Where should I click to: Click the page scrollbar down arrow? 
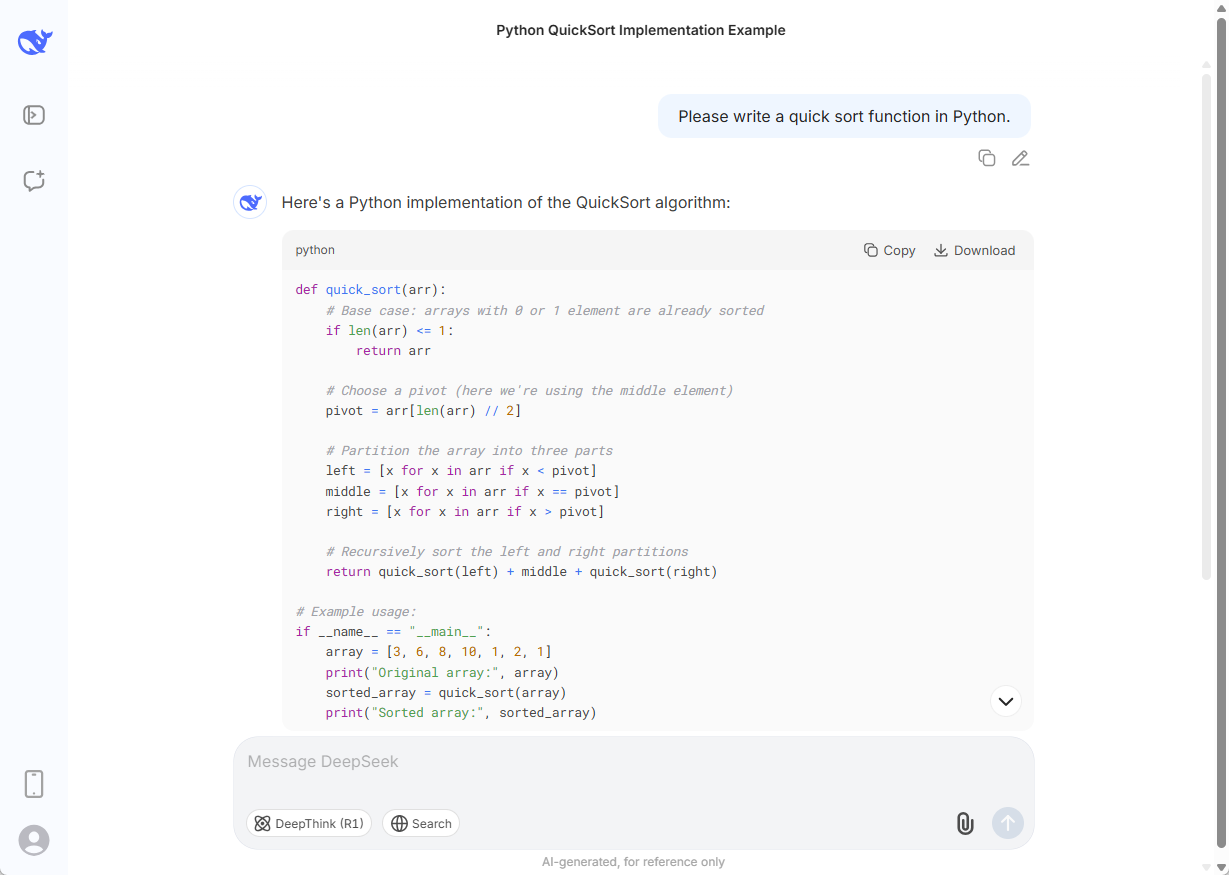coord(1221,867)
